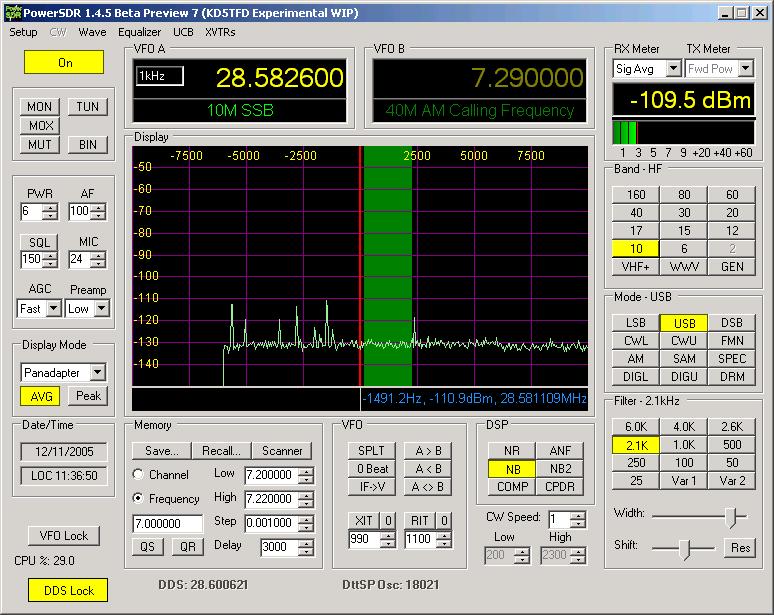Toggle the yellow On power button
The width and height of the screenshot is (774, 615).
[x=64, y=62]
